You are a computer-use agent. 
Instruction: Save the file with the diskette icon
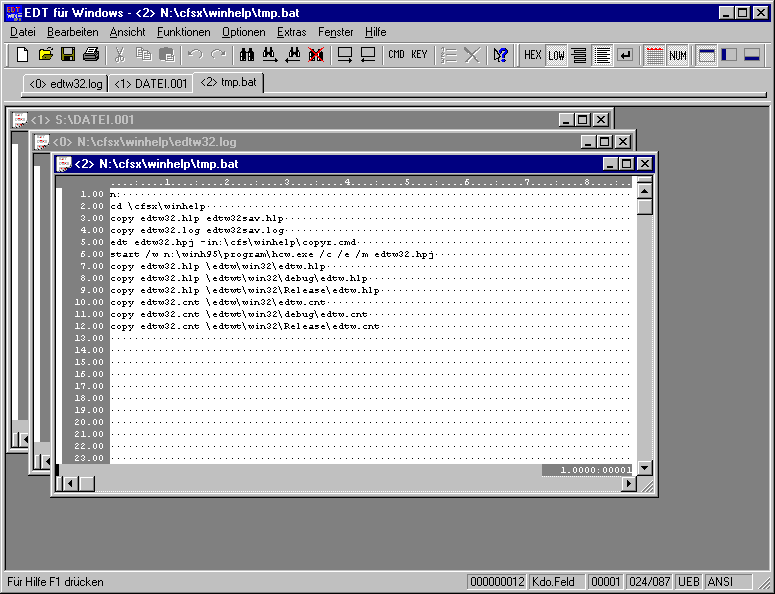(x=68, y=55)
